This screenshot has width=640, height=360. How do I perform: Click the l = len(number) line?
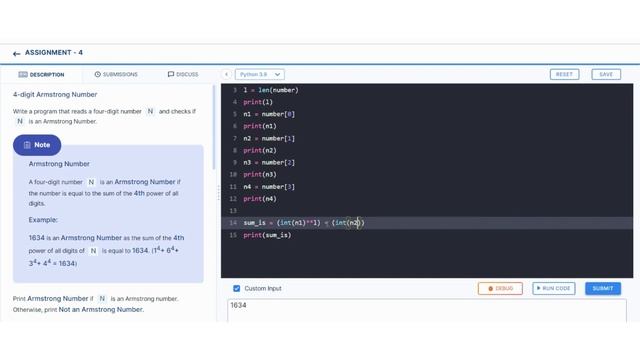(271, 90)
